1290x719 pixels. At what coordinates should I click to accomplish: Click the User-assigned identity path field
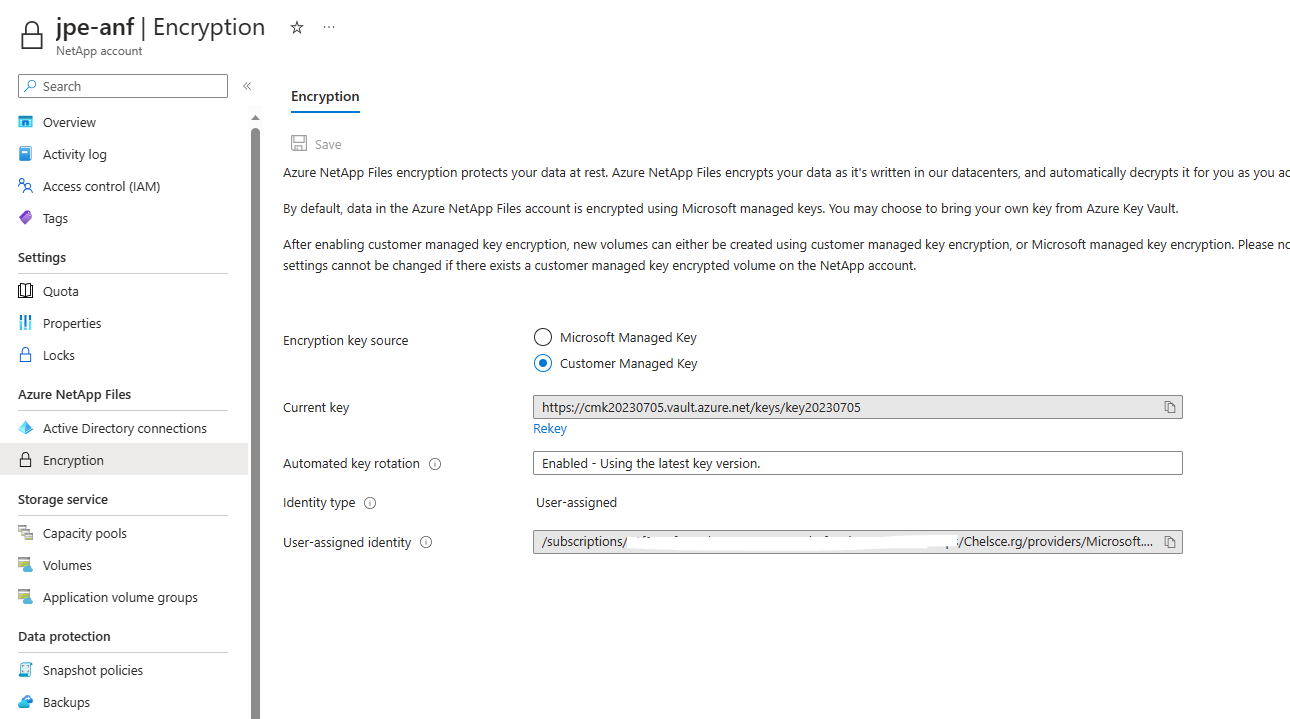point(857,542)
